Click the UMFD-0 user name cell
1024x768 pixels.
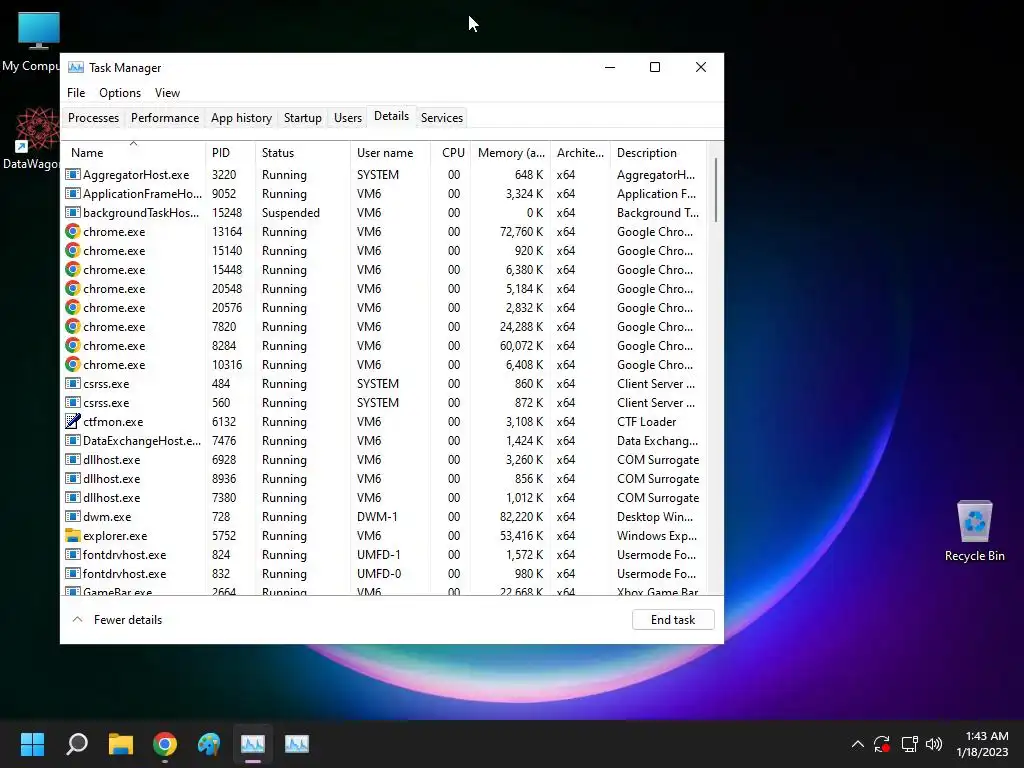379,573
